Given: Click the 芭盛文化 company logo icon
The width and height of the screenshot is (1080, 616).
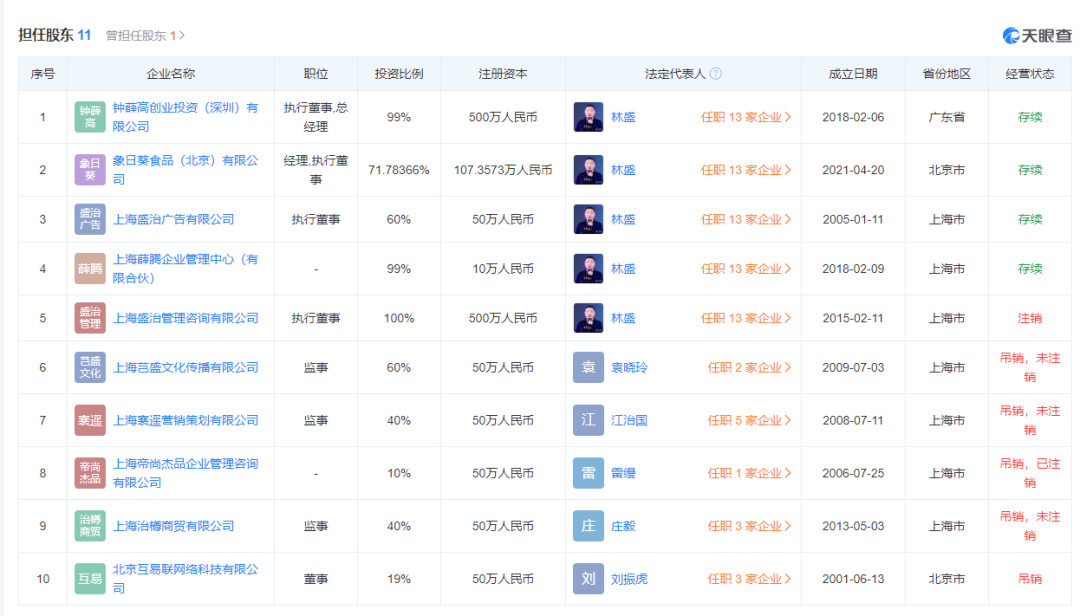Looking at the screenshot, I should [90, 367].
